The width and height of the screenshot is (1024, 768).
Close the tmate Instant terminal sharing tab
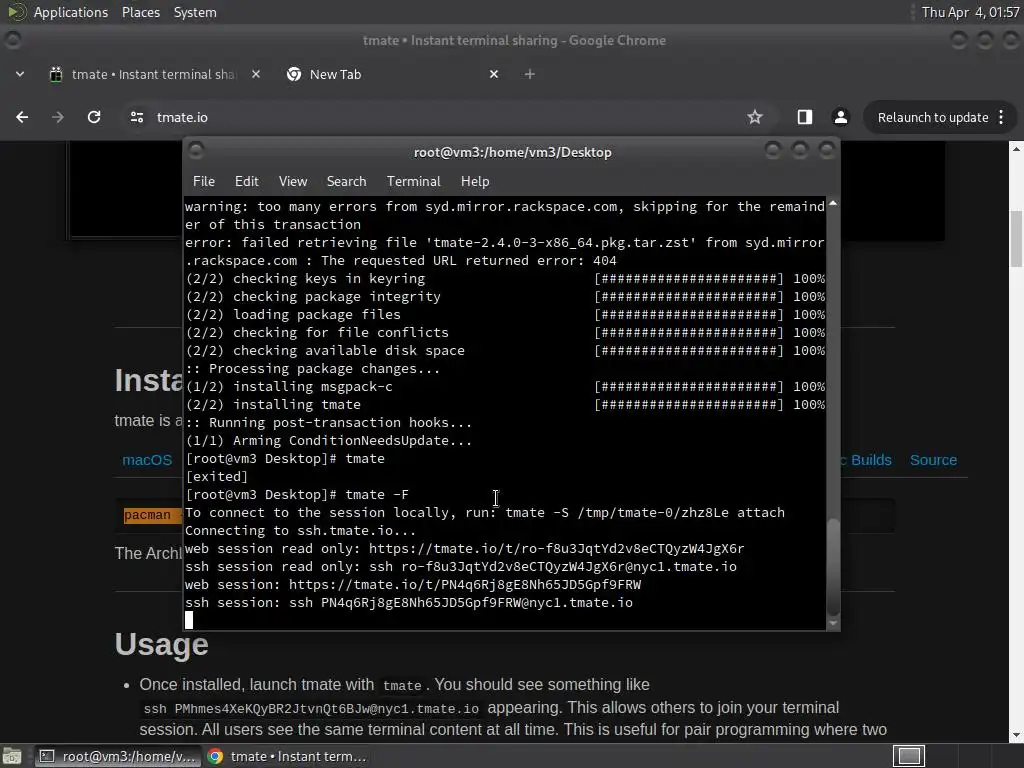click(x=256, y=74)
